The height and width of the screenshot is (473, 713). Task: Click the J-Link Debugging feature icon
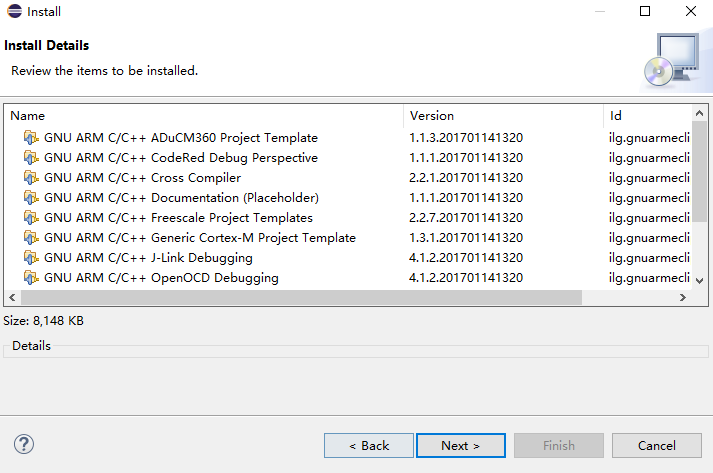pos(31,257)
